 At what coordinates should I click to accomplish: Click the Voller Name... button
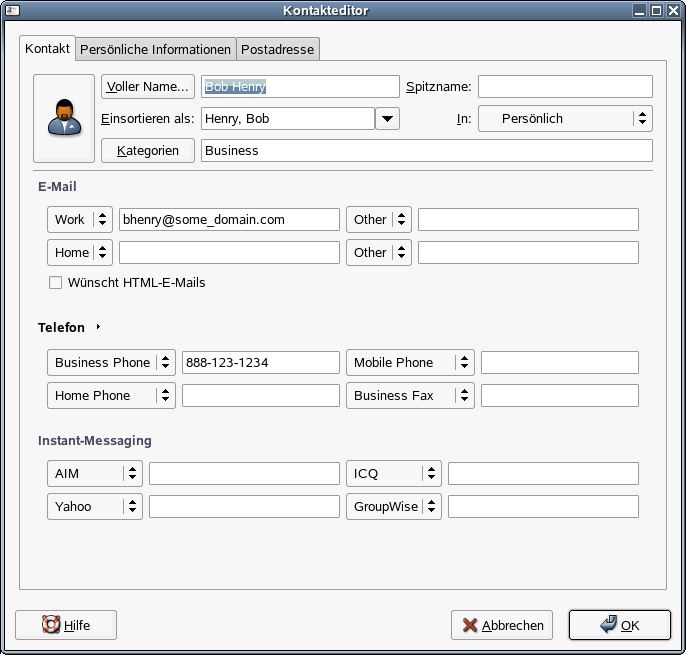tap(148, 87)
